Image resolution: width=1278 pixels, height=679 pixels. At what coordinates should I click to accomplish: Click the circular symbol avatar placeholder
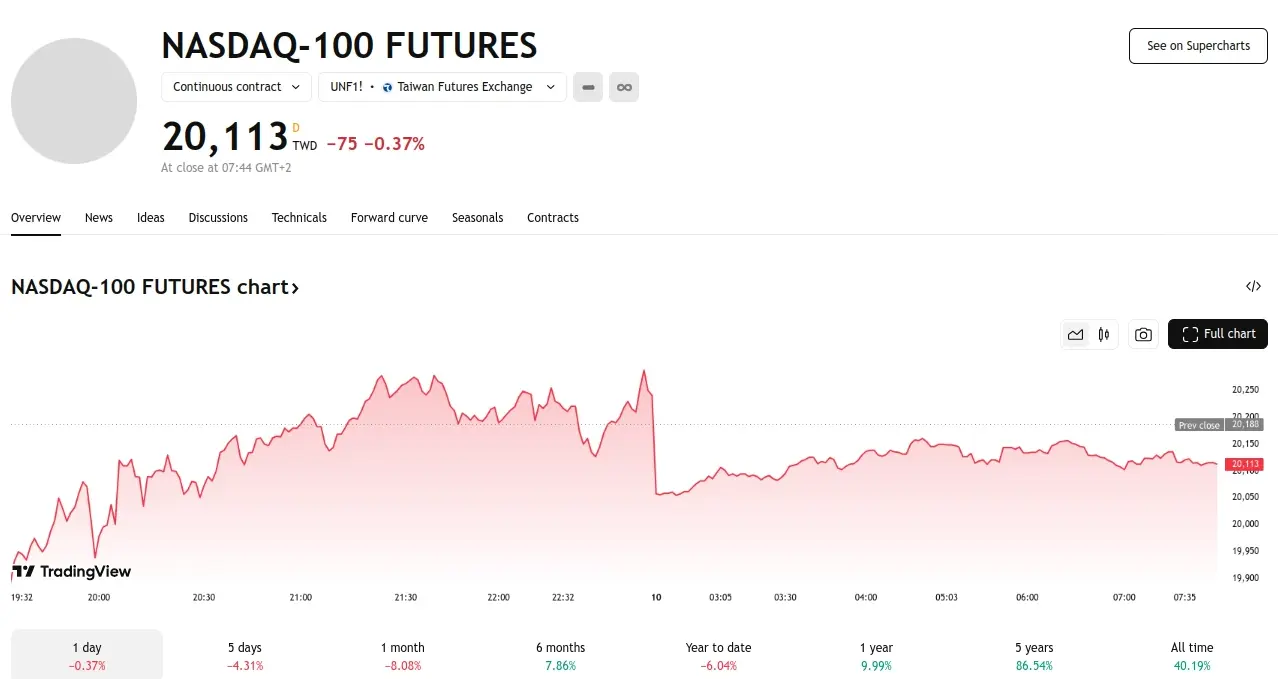point(74,100)
